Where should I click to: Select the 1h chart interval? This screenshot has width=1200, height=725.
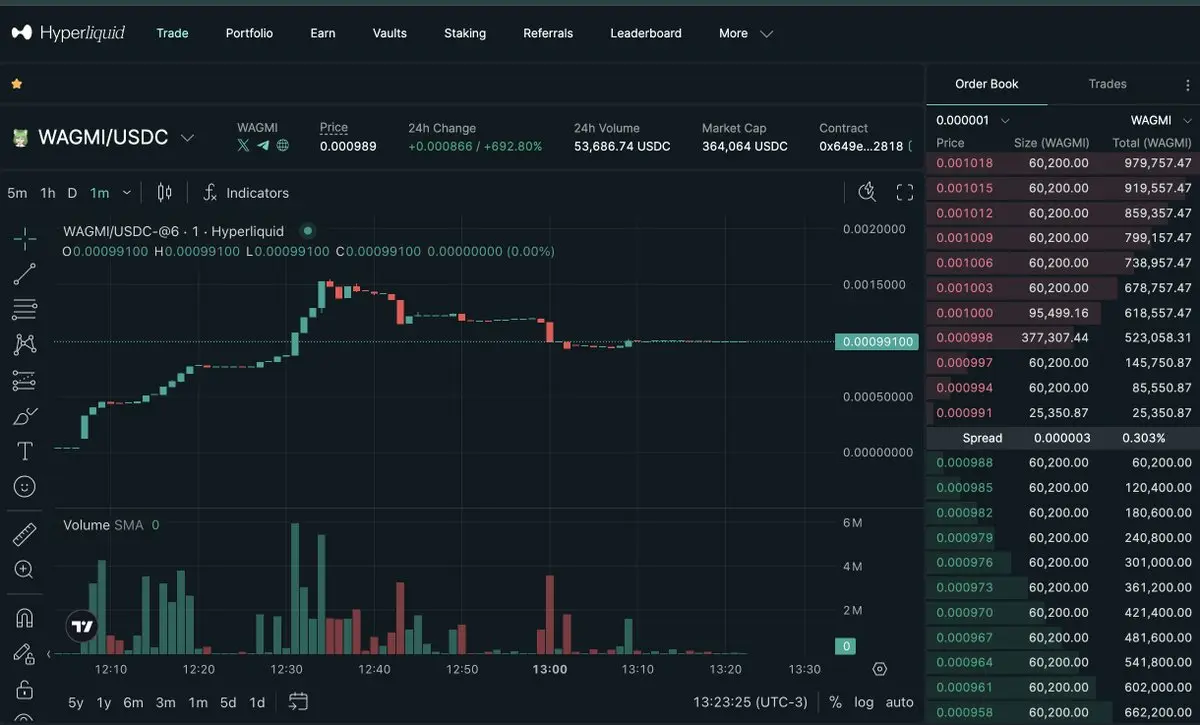pyautogui.click(x=47, y=193)
